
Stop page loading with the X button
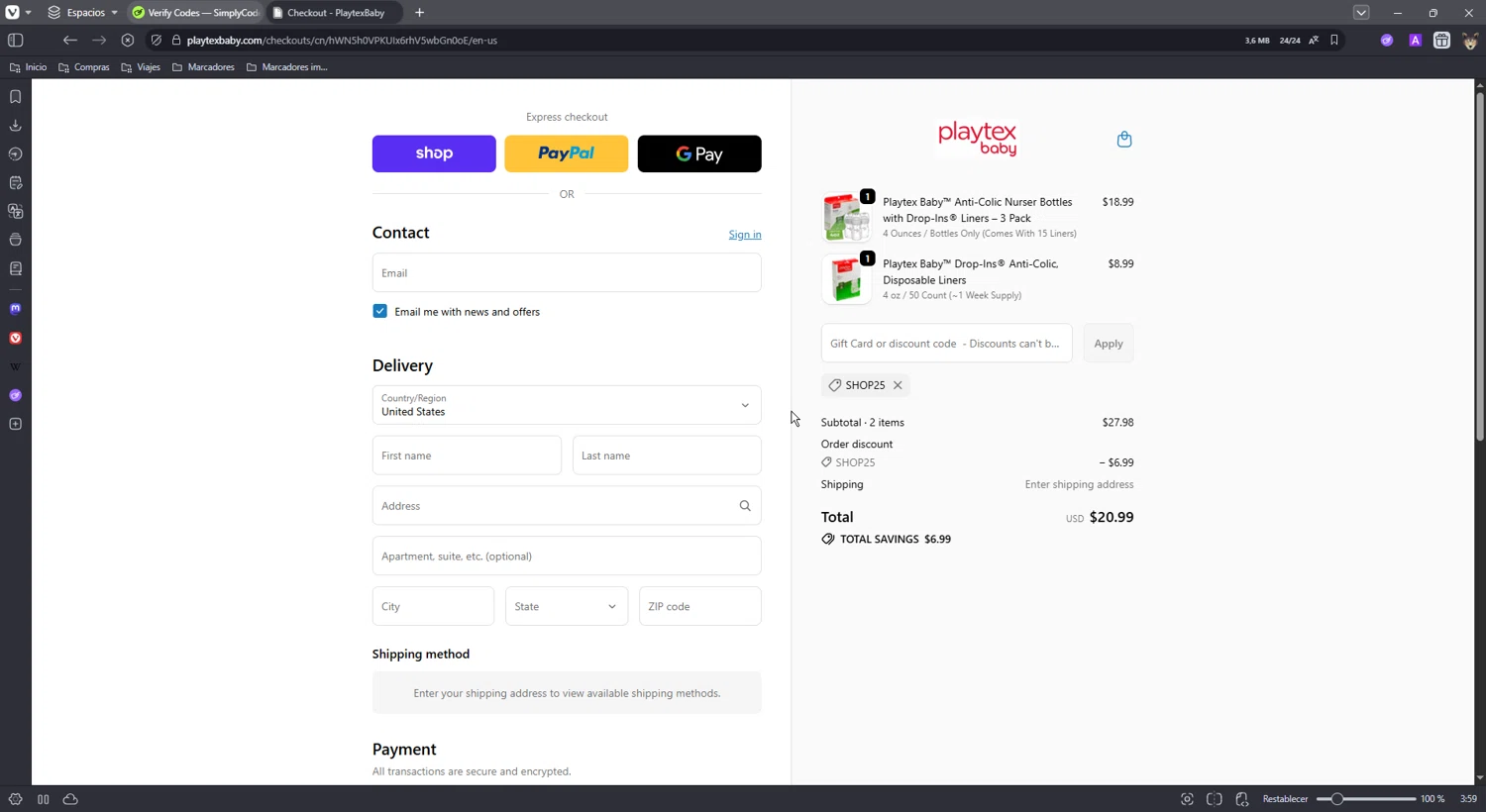pos(128,41)
